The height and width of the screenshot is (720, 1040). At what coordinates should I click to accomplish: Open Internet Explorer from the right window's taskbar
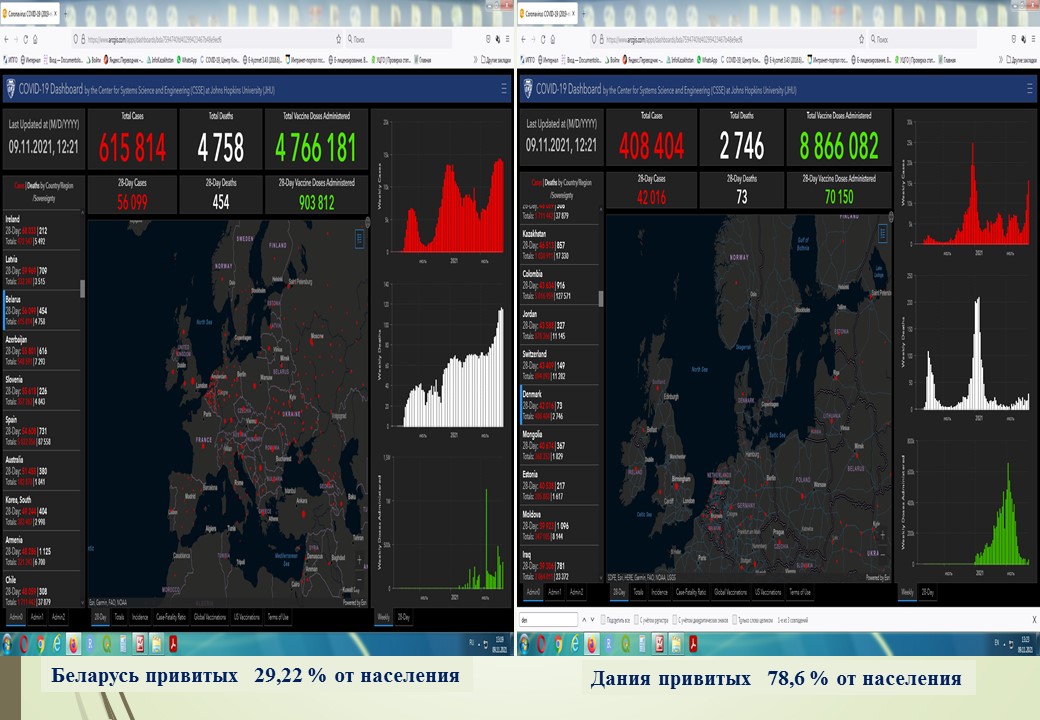click(574, 643)
